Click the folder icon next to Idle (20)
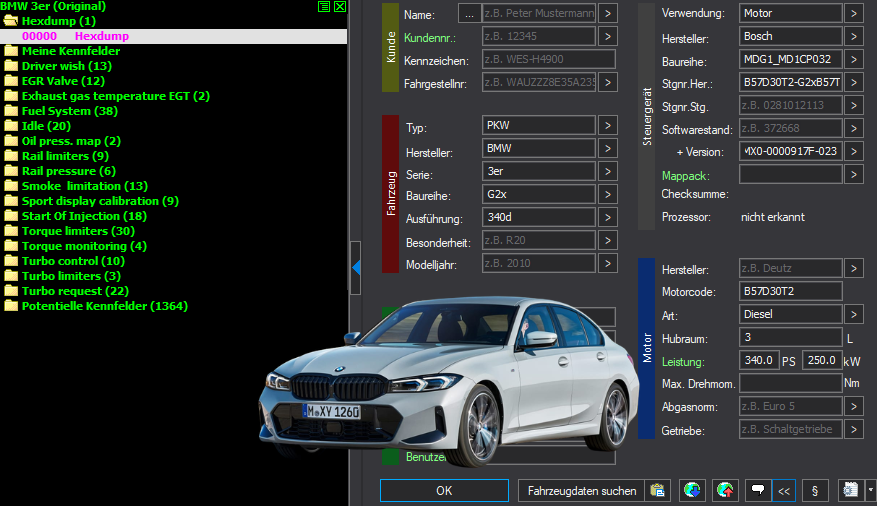This screenshot has height=506, width=877. (x=11, y=126)
